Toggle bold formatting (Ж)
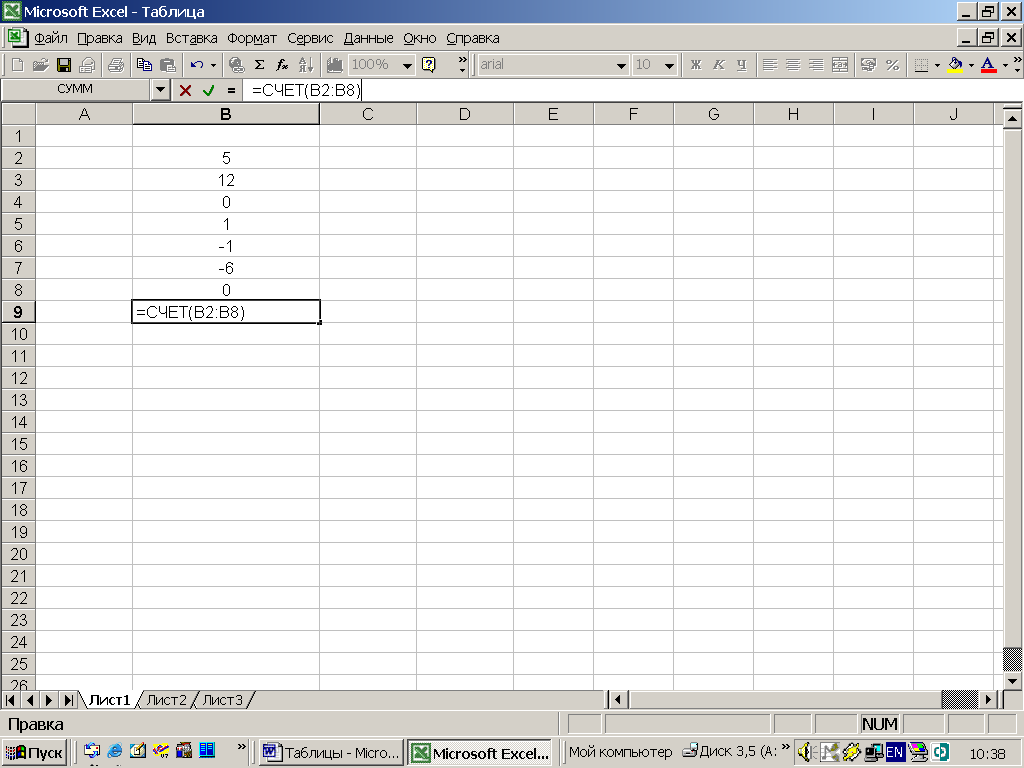The width and height of the screenshot is (1024, 768). pyautogui.click(x=696, y=65)
